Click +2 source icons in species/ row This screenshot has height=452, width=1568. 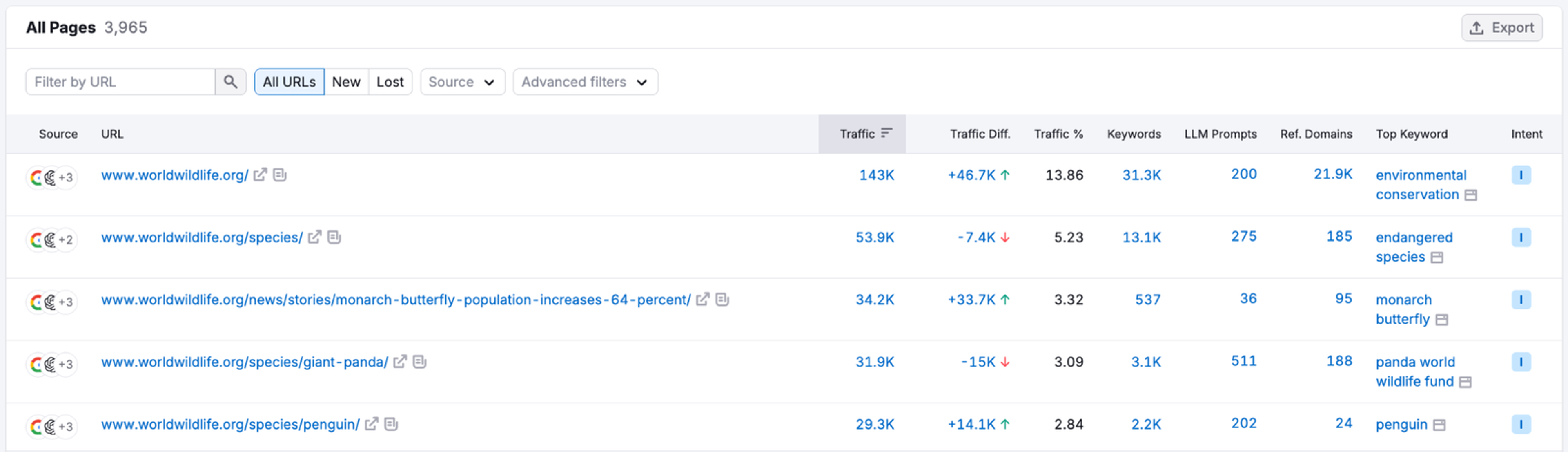point(52,239)
